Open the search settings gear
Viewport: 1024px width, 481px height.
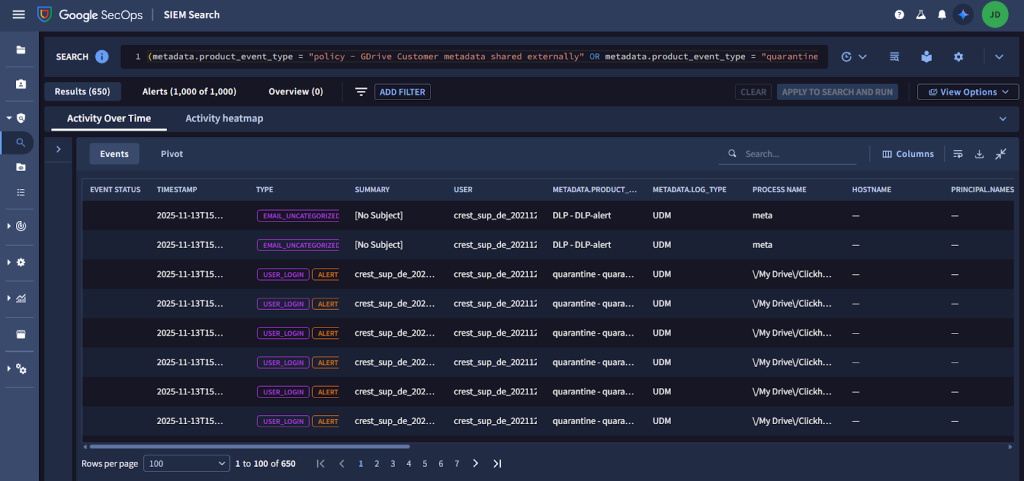958,57
